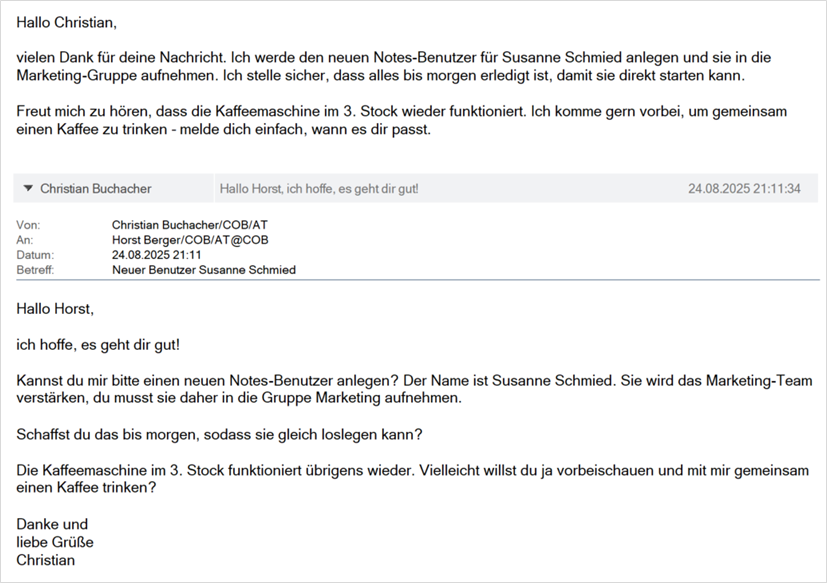Select recipient Horst Berger/COB/AT@COB
This screenshot has height=583, width=827.
tap(190, 240)
